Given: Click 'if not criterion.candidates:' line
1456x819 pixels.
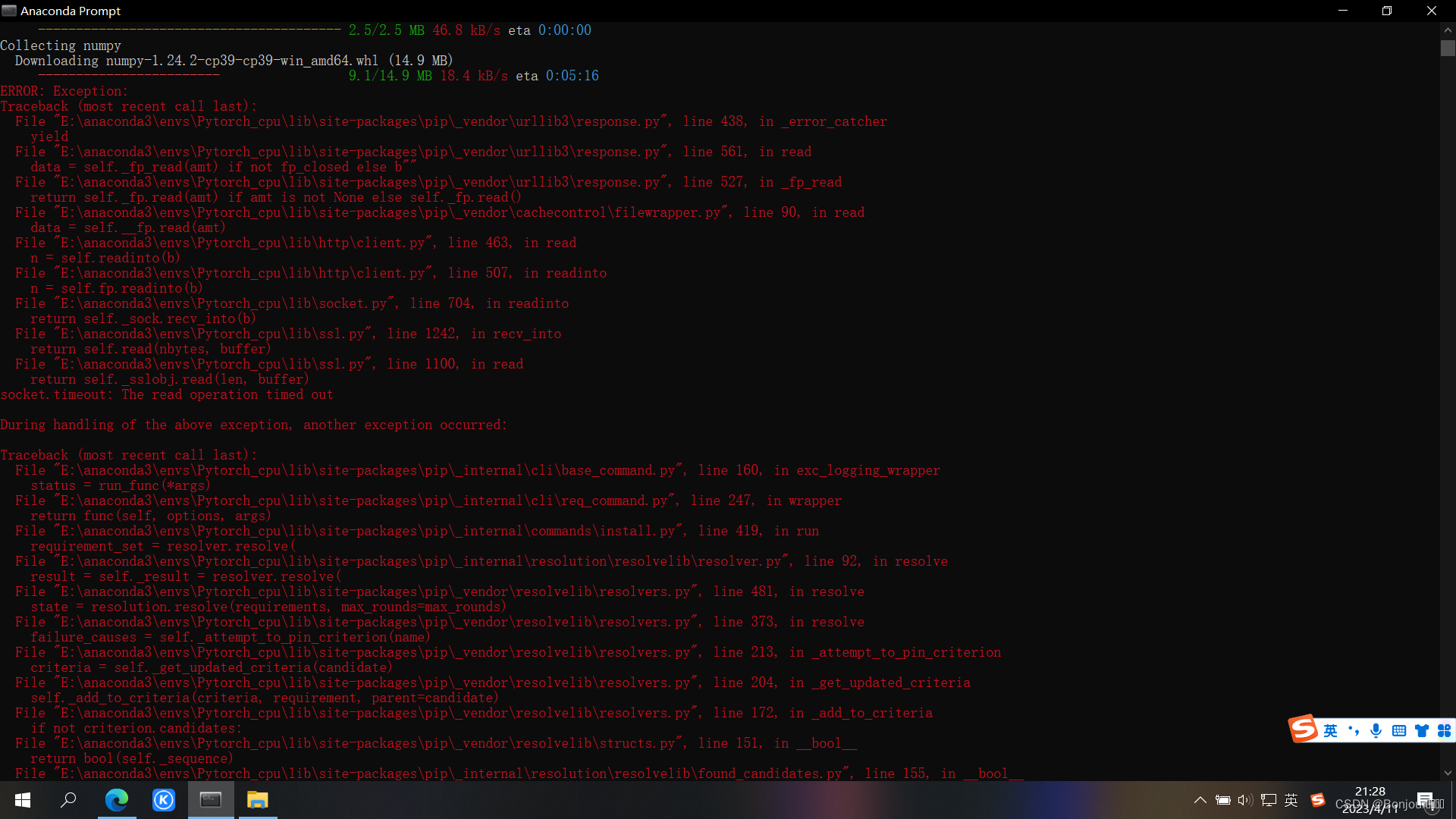Looking at the screenshot, I should [136, 728].
